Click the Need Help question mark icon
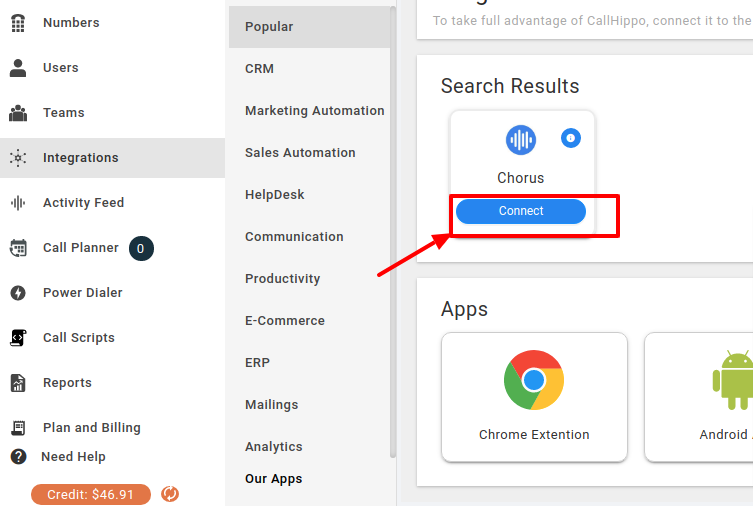The height and width of the screenshot is (506, 753). [18, 457]
